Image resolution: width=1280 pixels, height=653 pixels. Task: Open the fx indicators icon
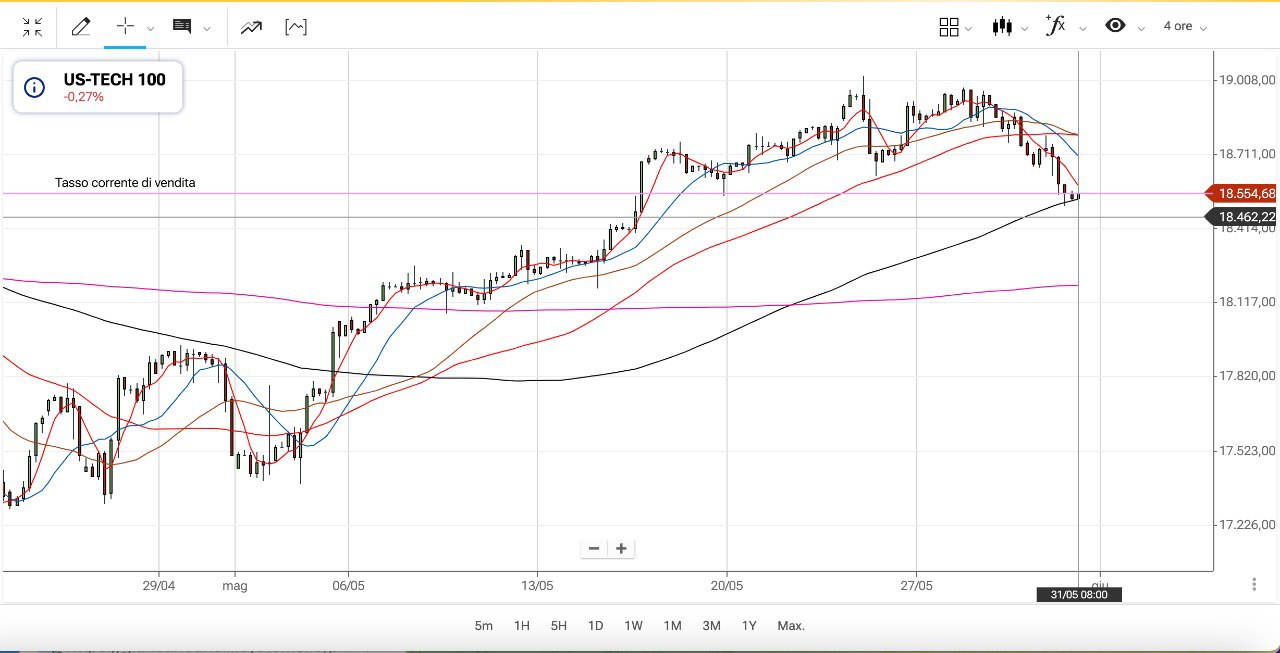tap(1056, 26)
